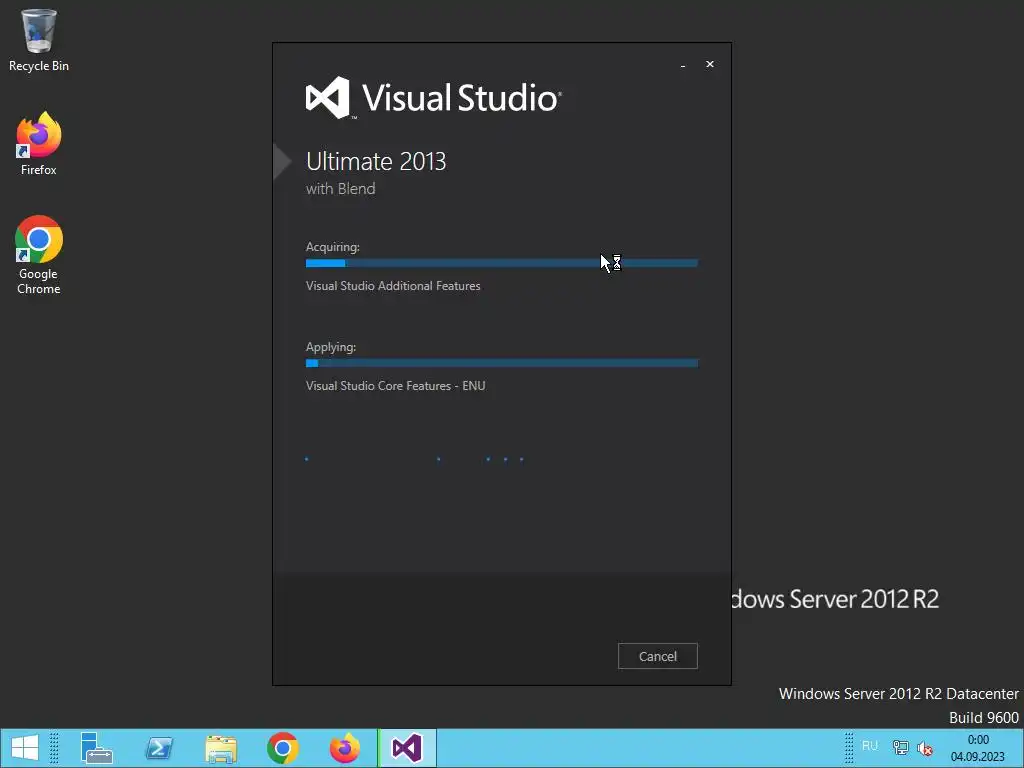Switch to Visual Studio installer taskbar button
The width and height of the screenshot is (1024, 768).
point(407,748)
